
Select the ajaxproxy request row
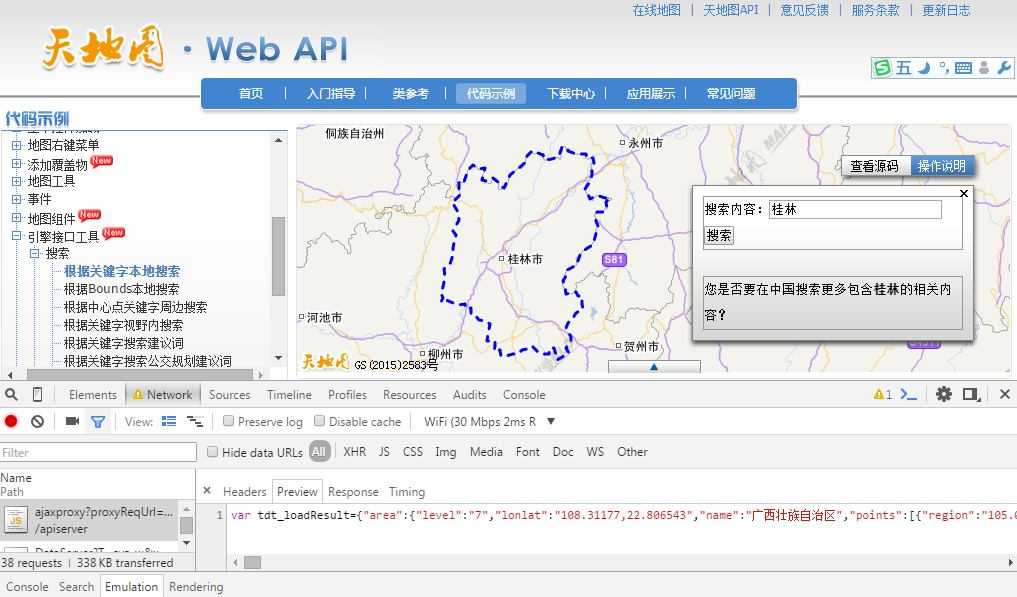(89, 520)
